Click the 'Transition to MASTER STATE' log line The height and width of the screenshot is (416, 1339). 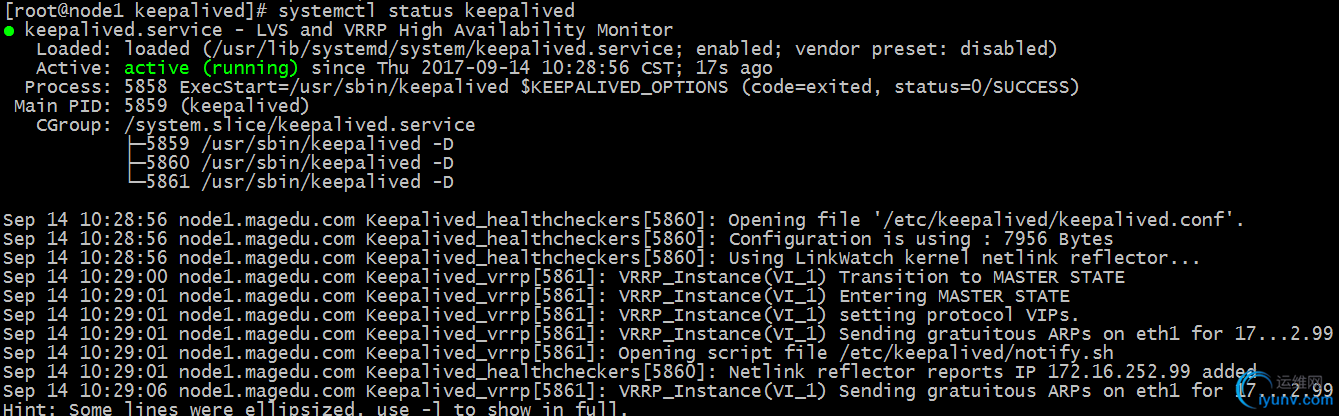pyautogui.click(x=564, y=277)
